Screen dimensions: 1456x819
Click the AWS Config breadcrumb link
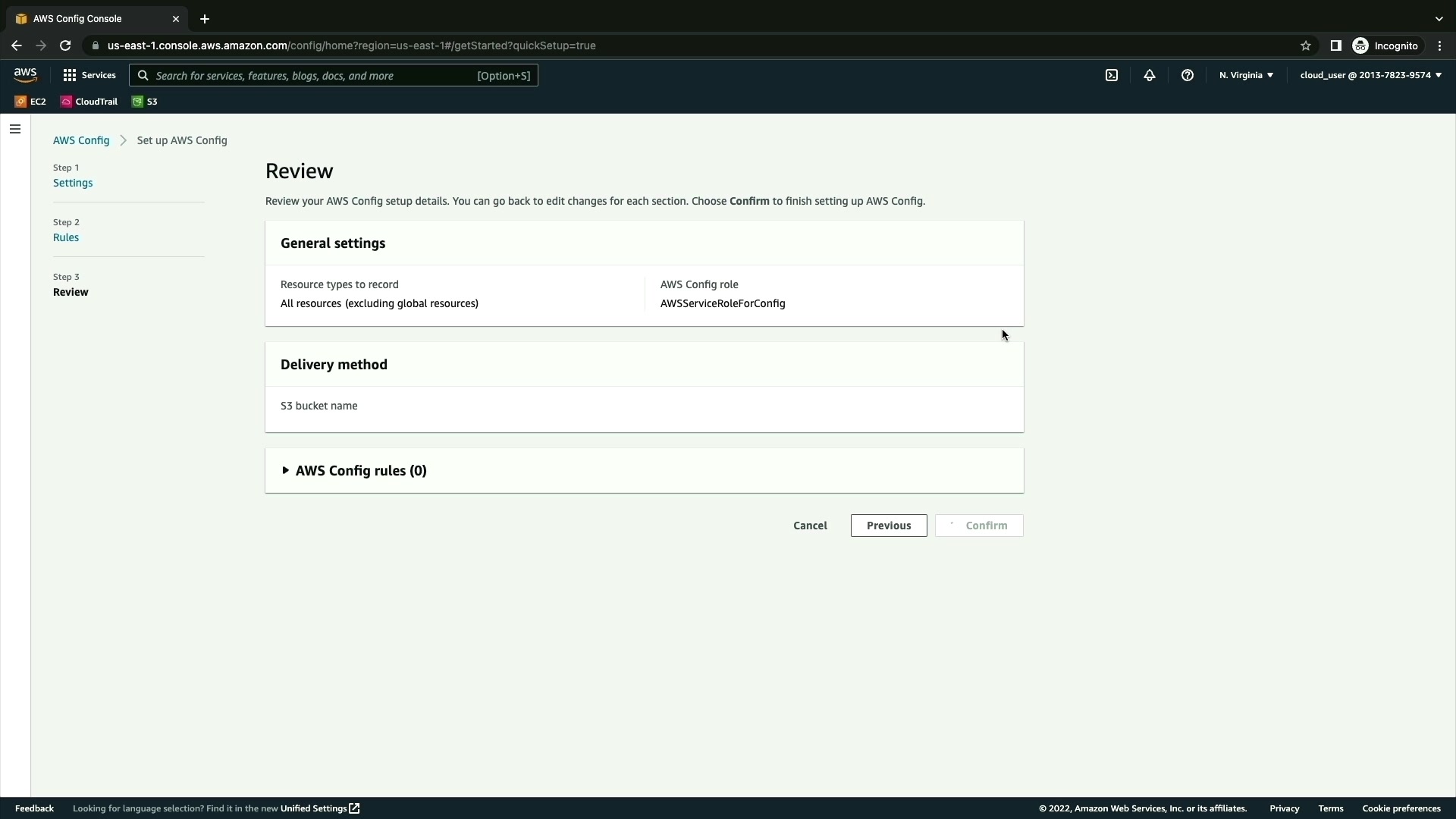[81, 140]
